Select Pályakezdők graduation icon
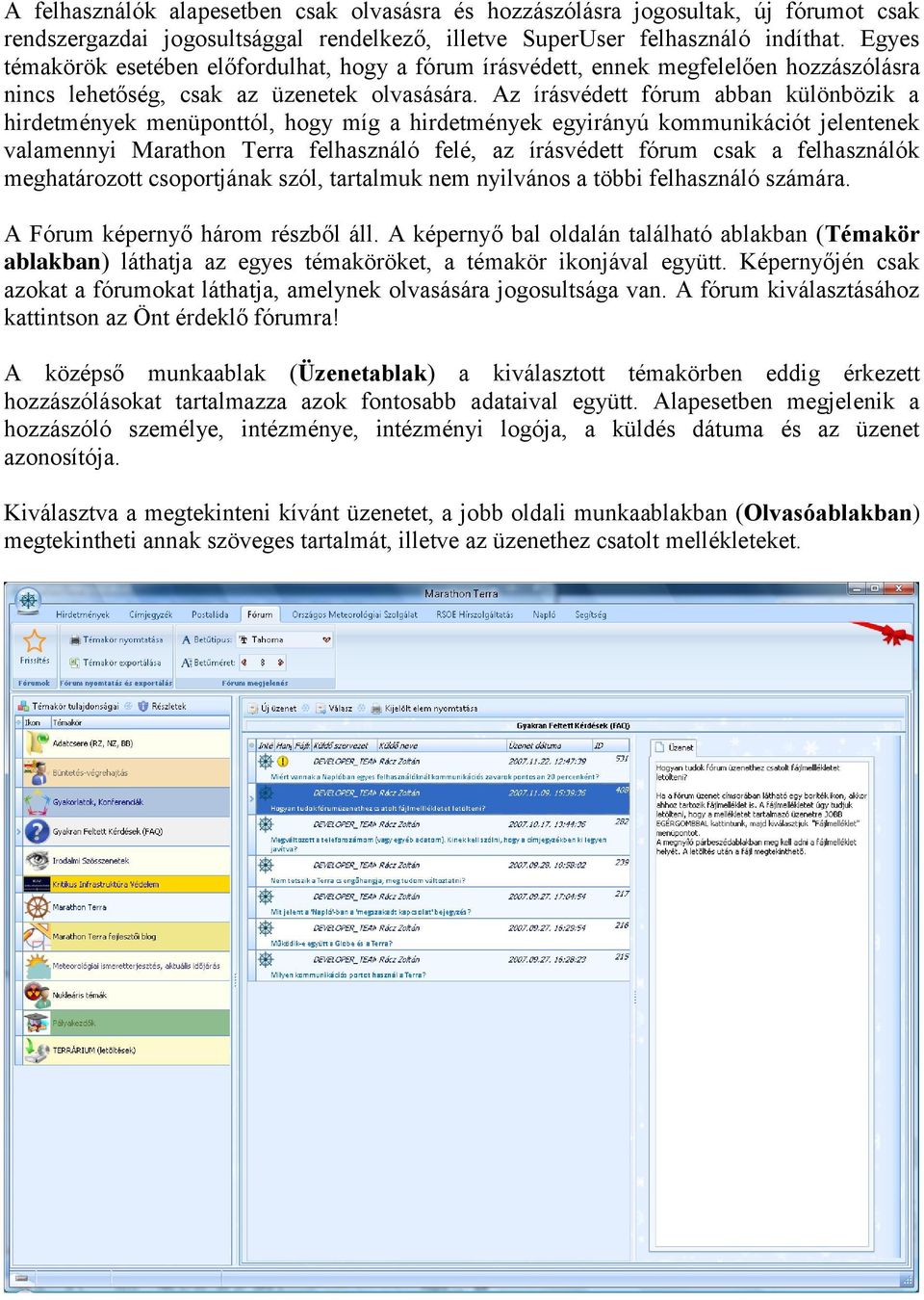The width and height of the screenshot is (924, 1300). (37, 1023)
